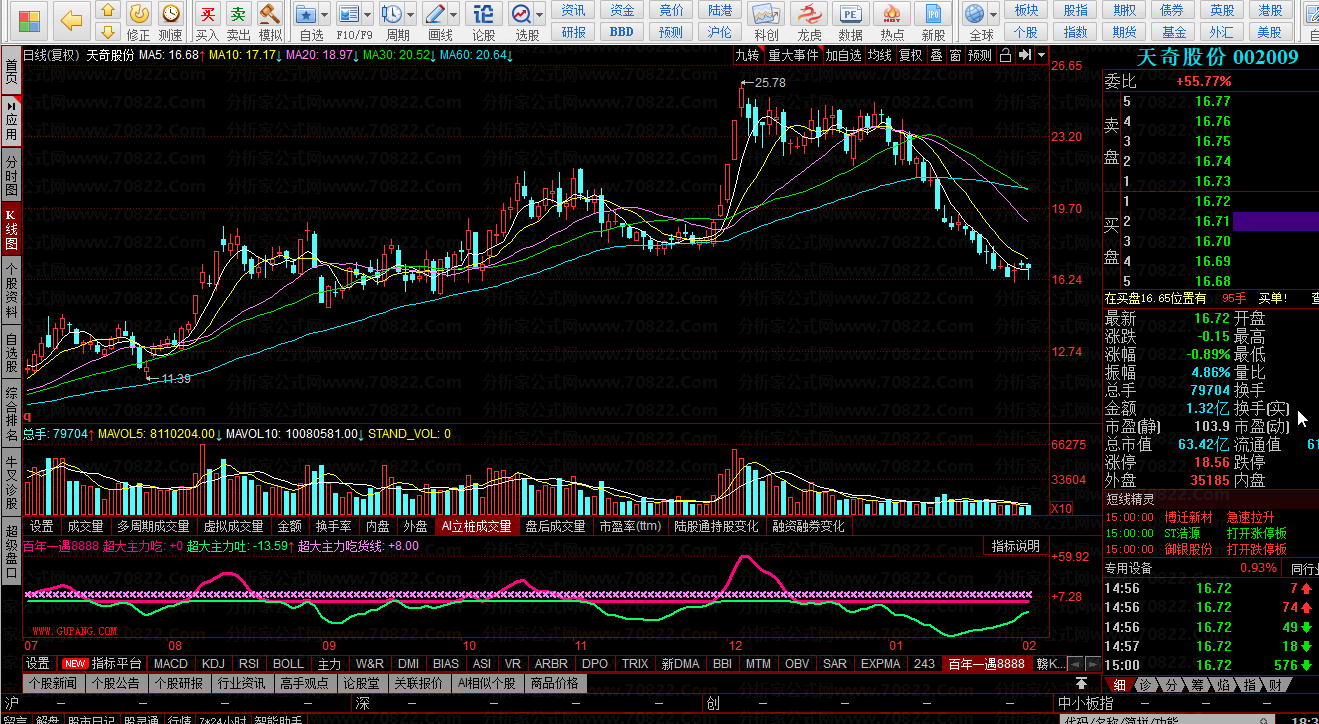
Task: Select the MACD indicator tab
Action: coord(171,663)
